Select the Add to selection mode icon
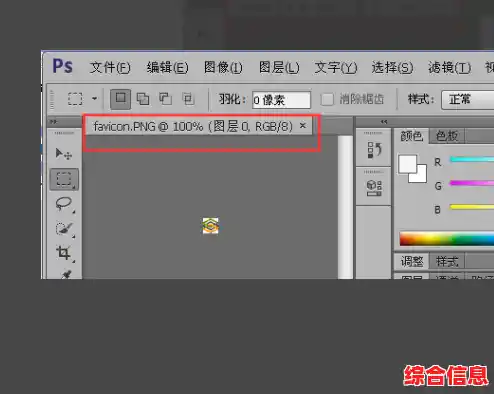This screenshot has height=394, width=494. tap(143, 99)
